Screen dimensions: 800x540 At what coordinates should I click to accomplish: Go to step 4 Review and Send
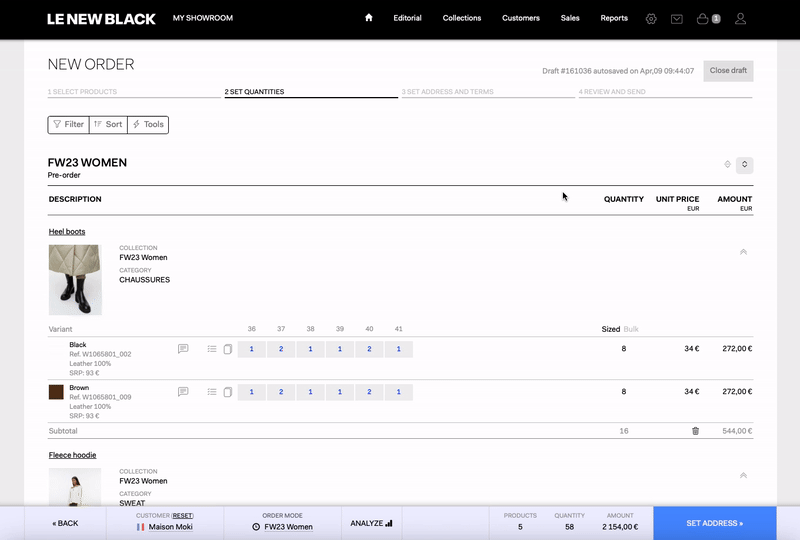tap(665, 92)
